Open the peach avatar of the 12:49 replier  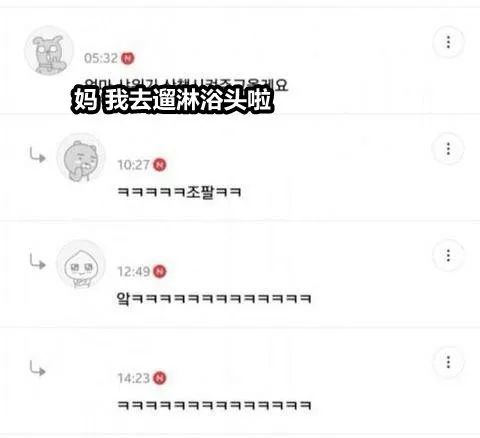coord(81,264)
